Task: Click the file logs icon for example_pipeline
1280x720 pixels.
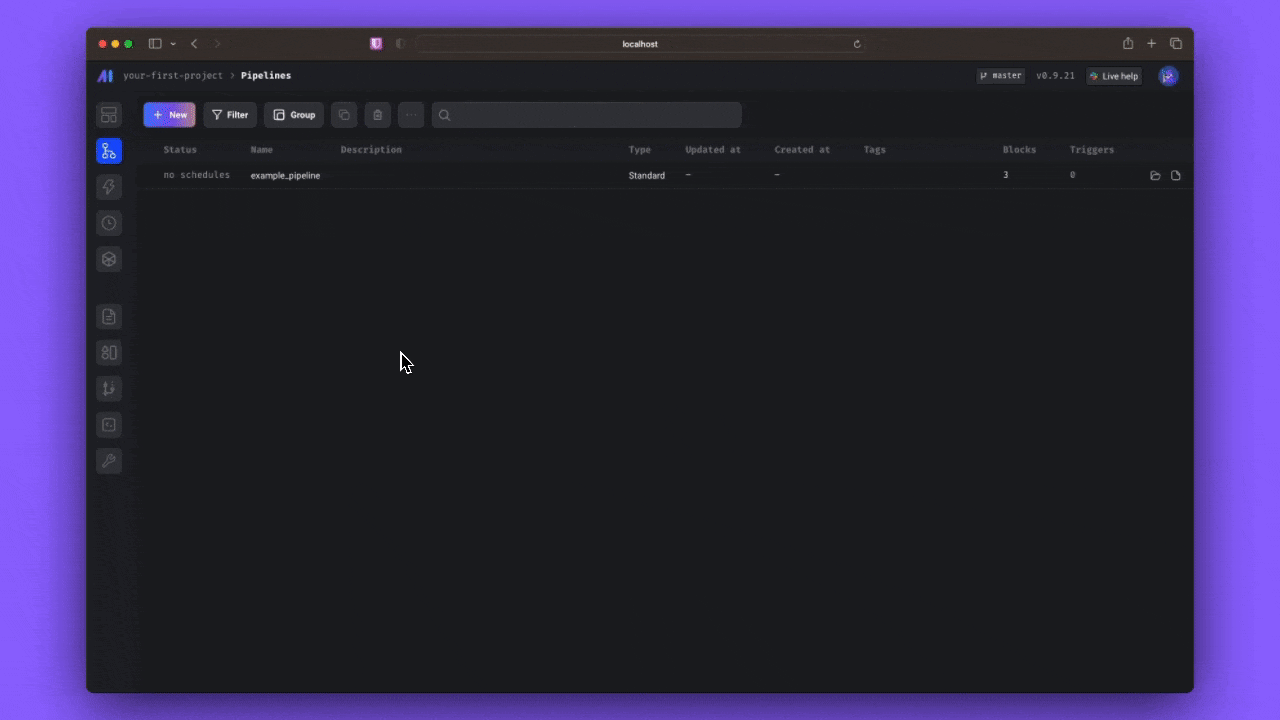Action: tap(1176, 176)
